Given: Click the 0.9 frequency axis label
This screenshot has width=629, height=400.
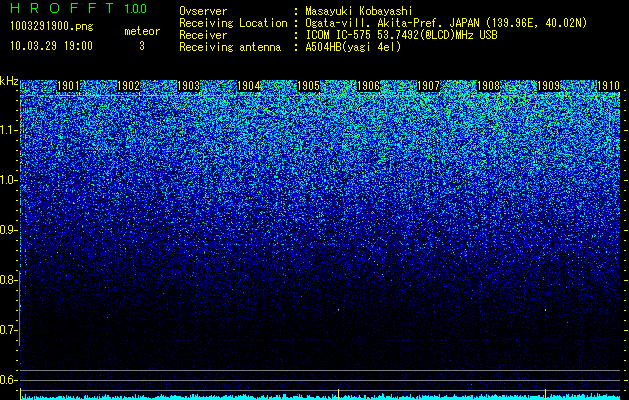Looking at the screenshot, I should [8, 230].
